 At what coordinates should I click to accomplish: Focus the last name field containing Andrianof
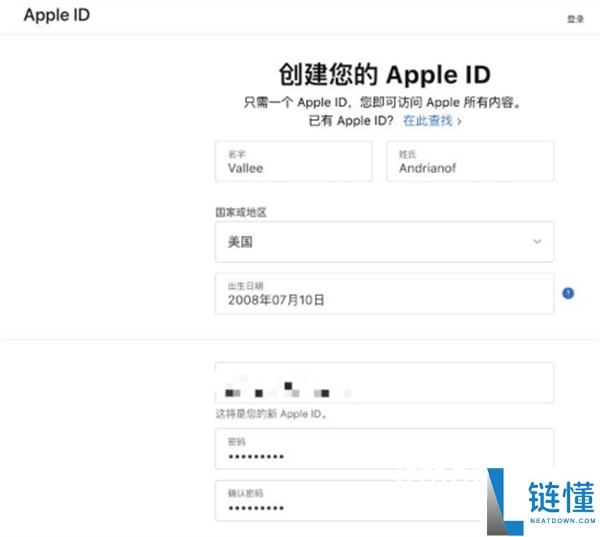[x=470, y=161]
